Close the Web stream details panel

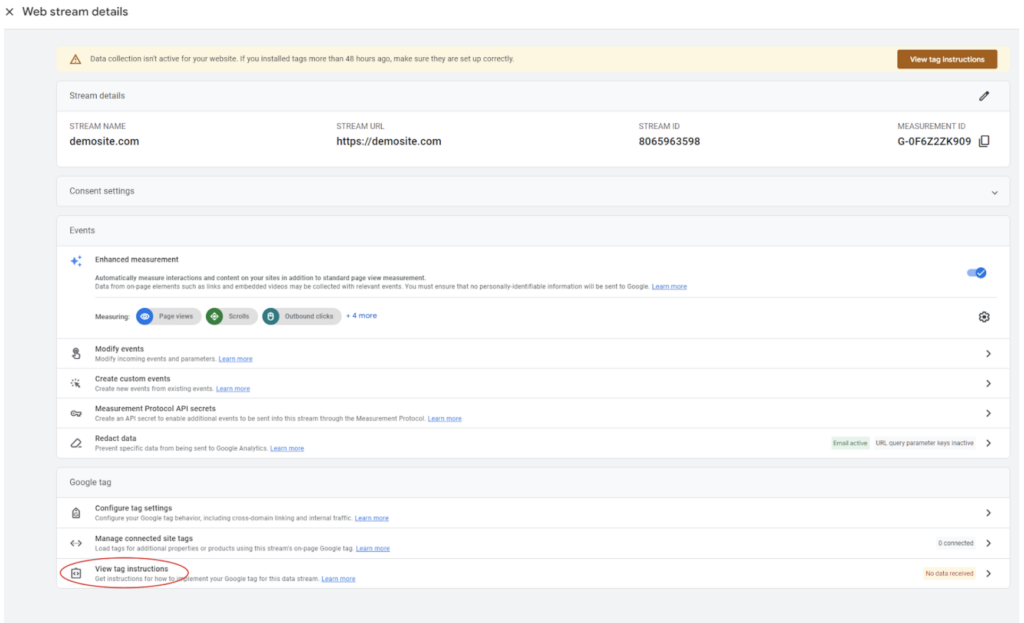10,12
